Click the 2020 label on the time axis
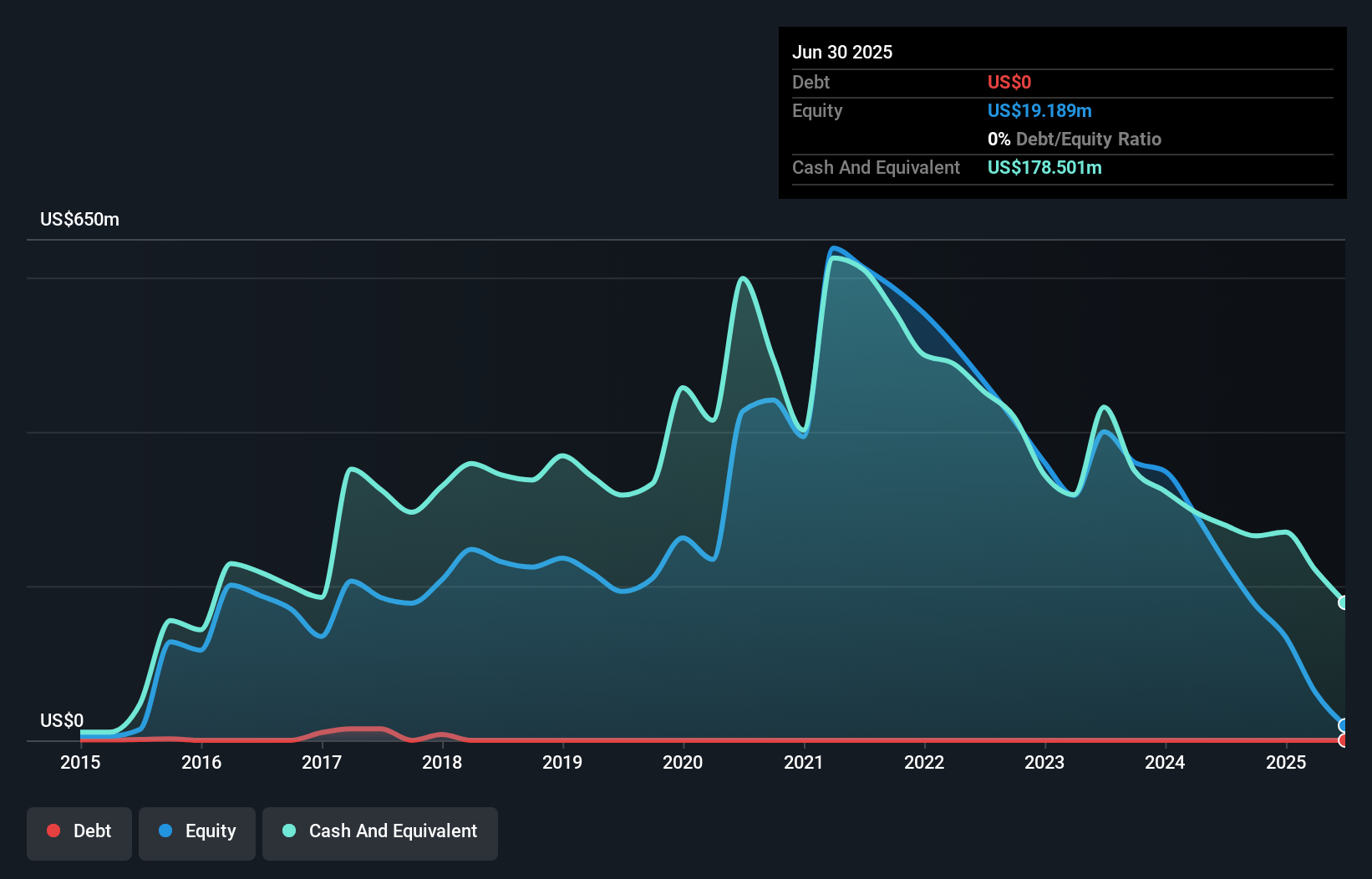 pyautogui.click(x=683, y=762)
